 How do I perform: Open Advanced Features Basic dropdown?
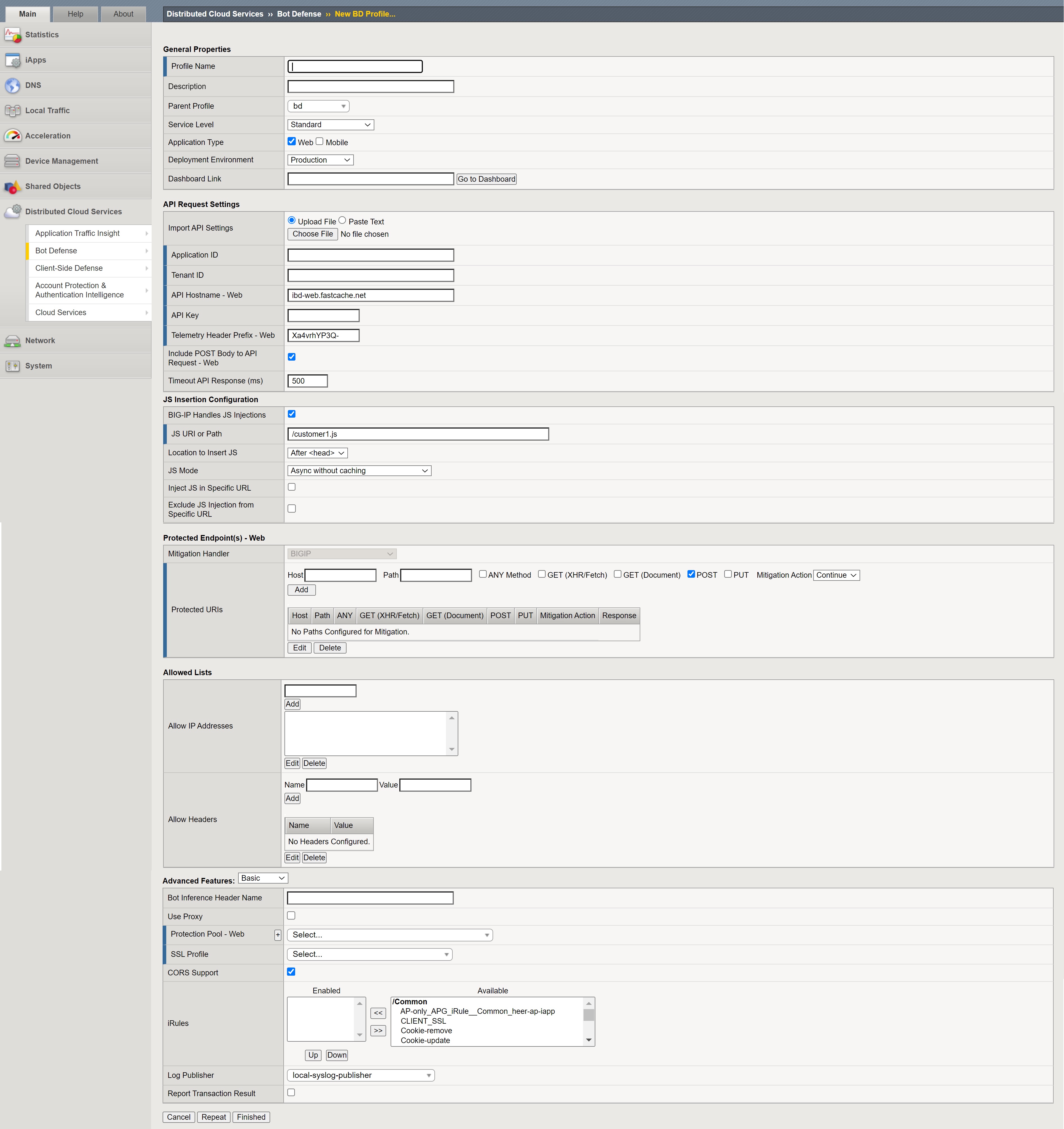[x=263, y=878]
